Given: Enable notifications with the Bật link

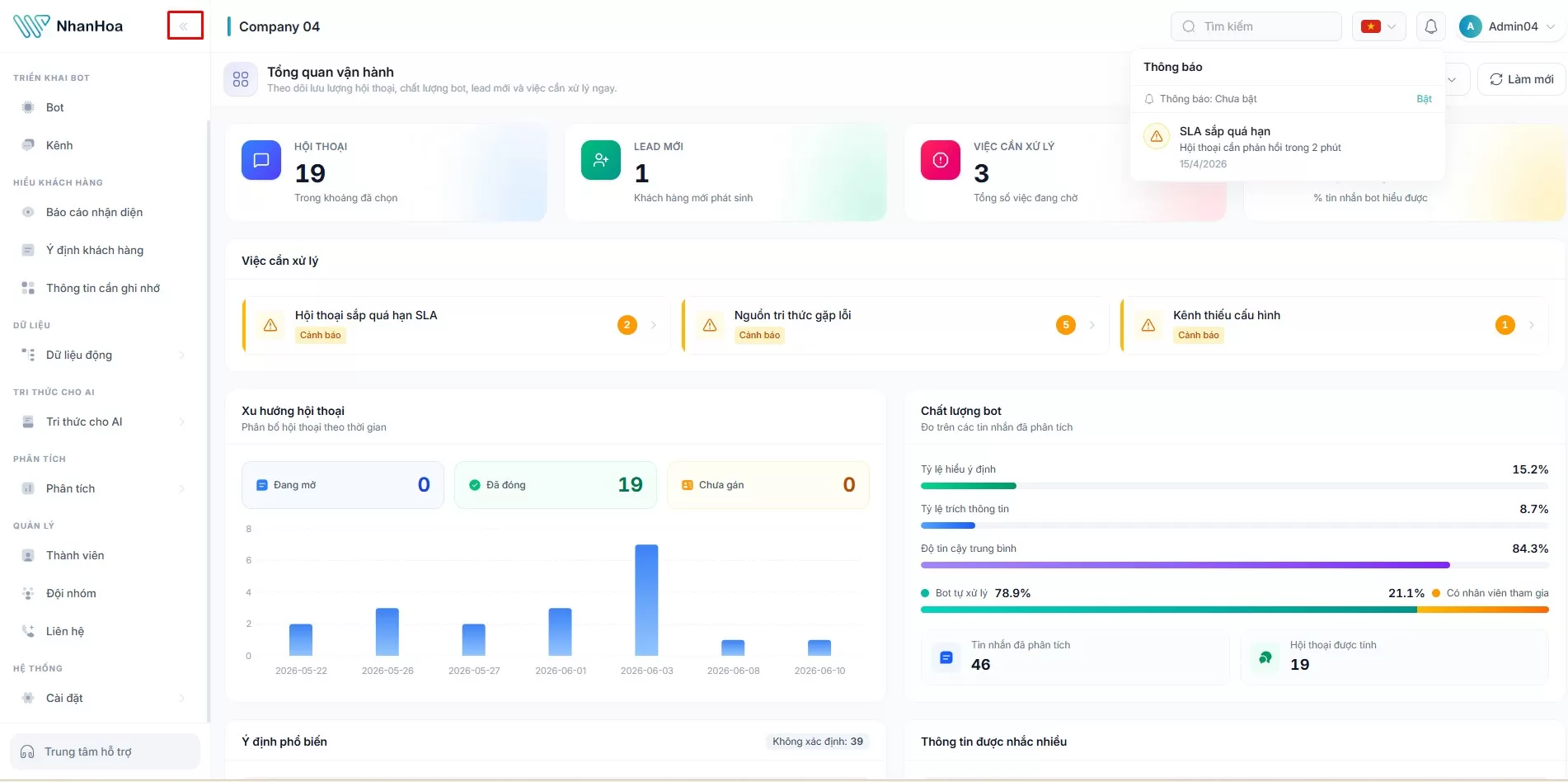Looking at the screenshot, I should click(1424, 99).
